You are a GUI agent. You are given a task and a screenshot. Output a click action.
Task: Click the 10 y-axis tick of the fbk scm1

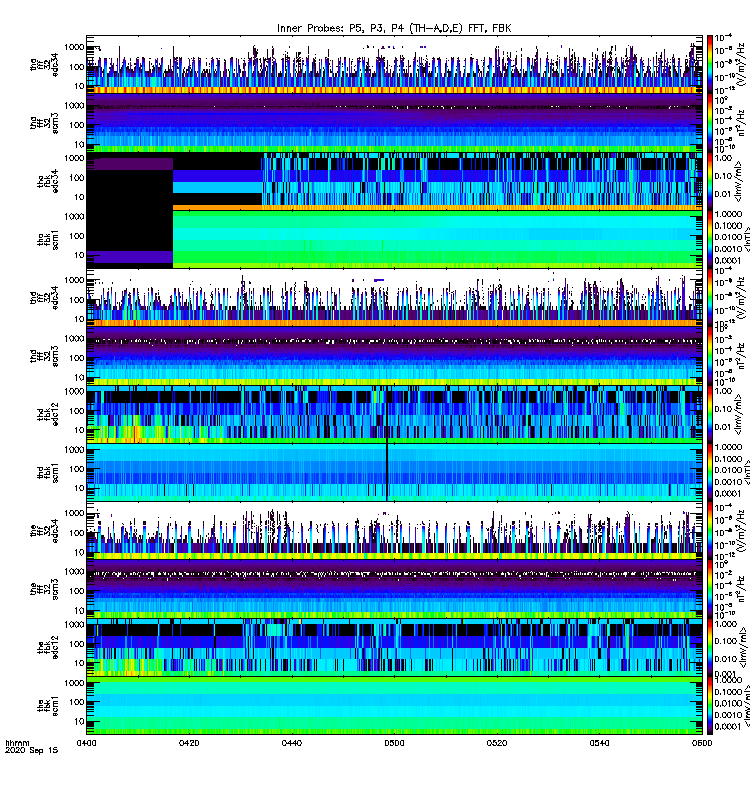point(79,721)
